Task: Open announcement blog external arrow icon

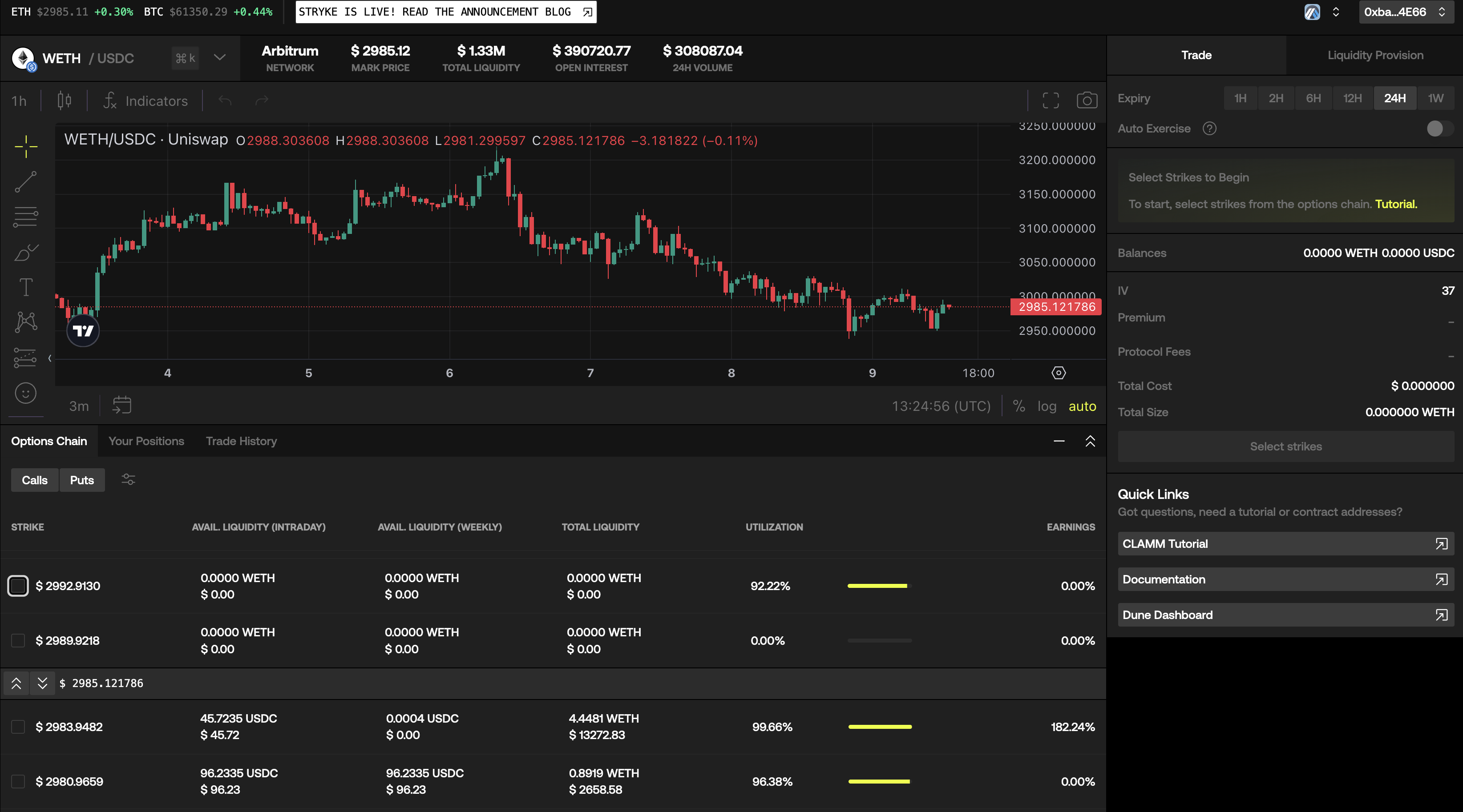Action: click(x=587, y=12)
